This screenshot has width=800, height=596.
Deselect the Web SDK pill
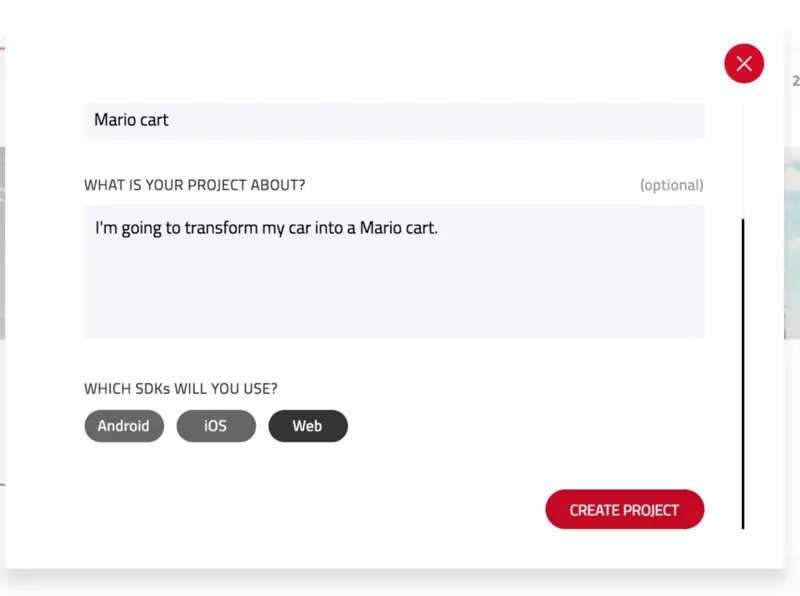308,426
